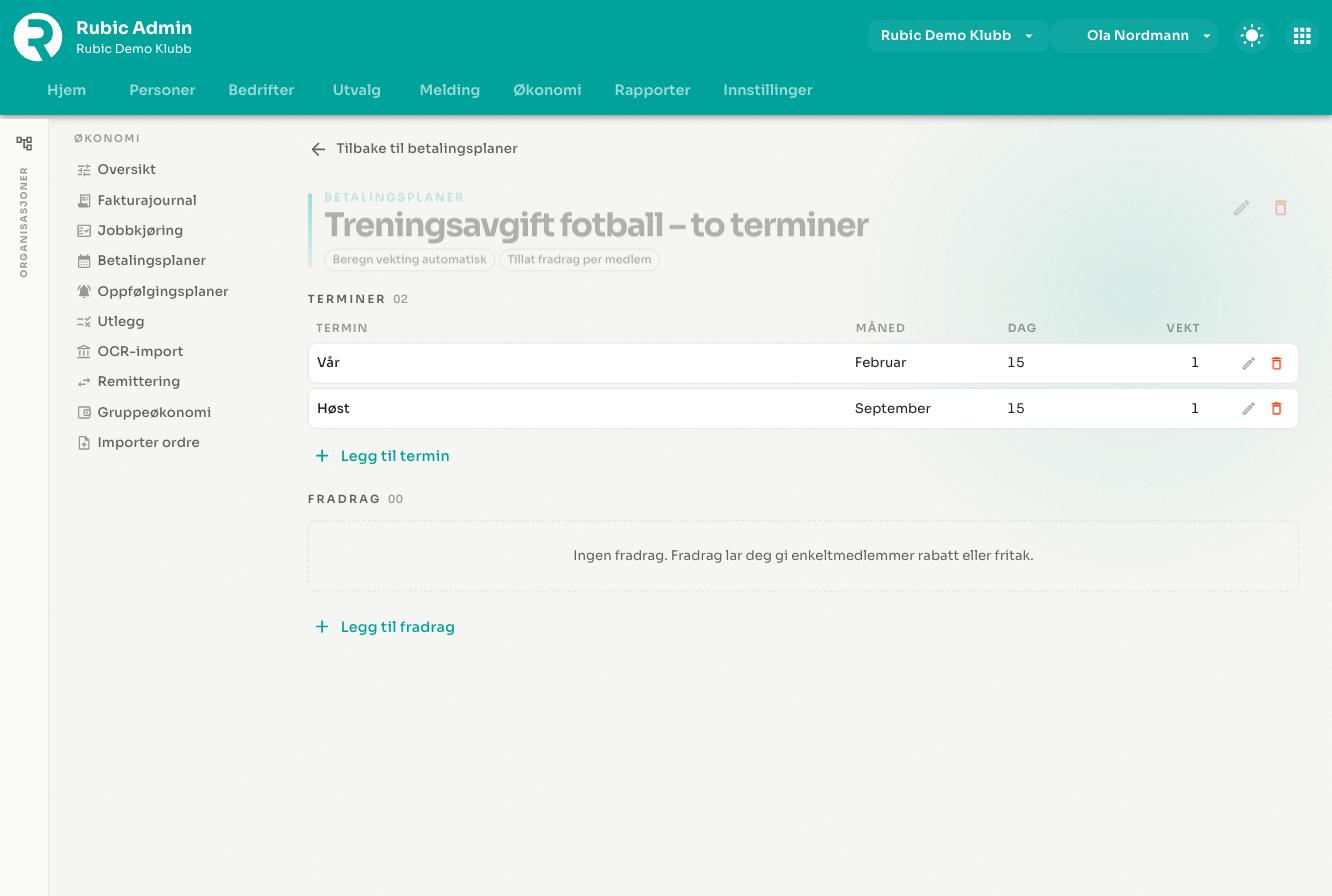Click the Oversikt sidebar icon
This screenshot has height=896, width=1332.
click(84, 170)
